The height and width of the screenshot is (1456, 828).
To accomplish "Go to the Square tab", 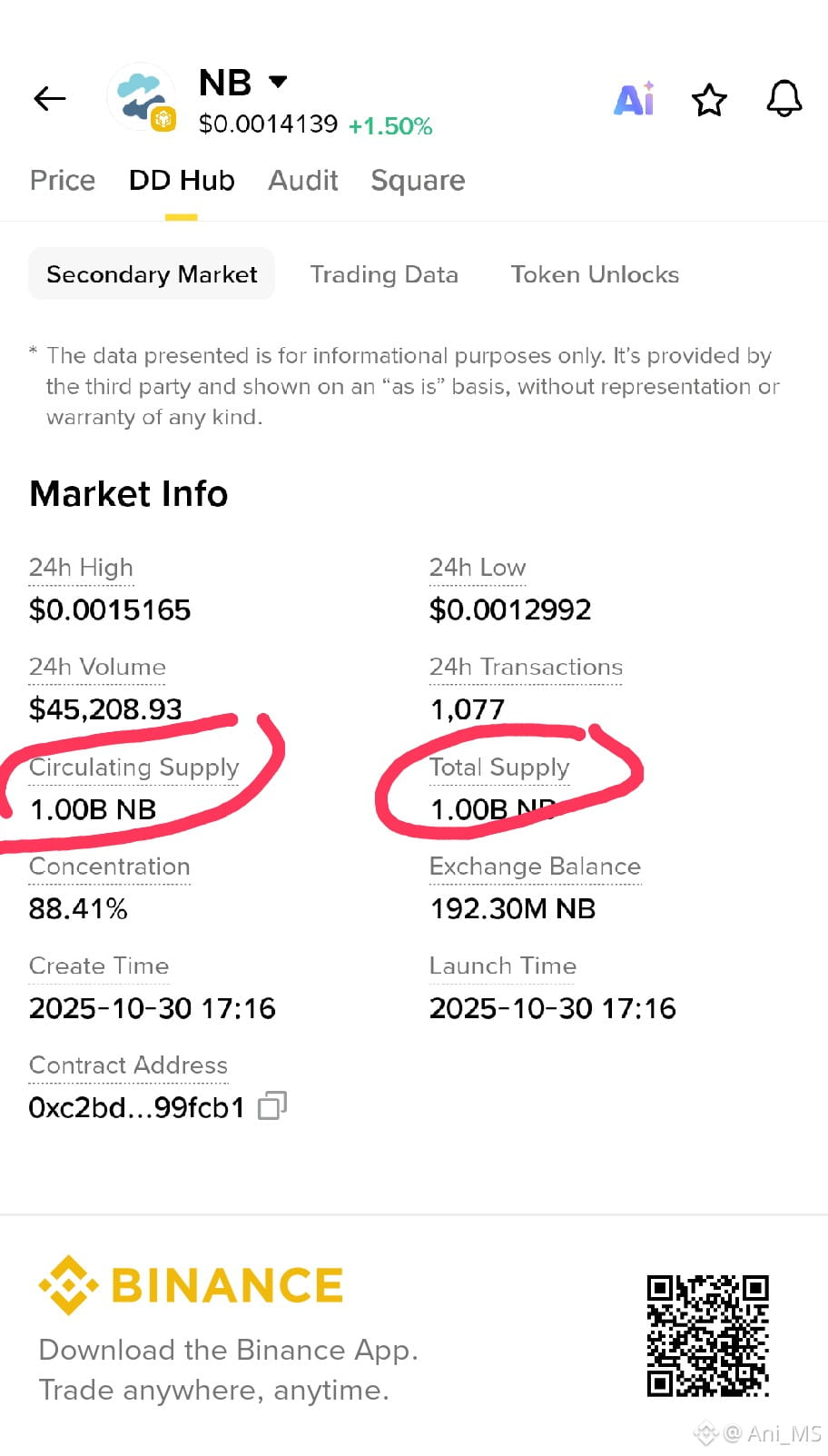I will [x=418, y=181].
